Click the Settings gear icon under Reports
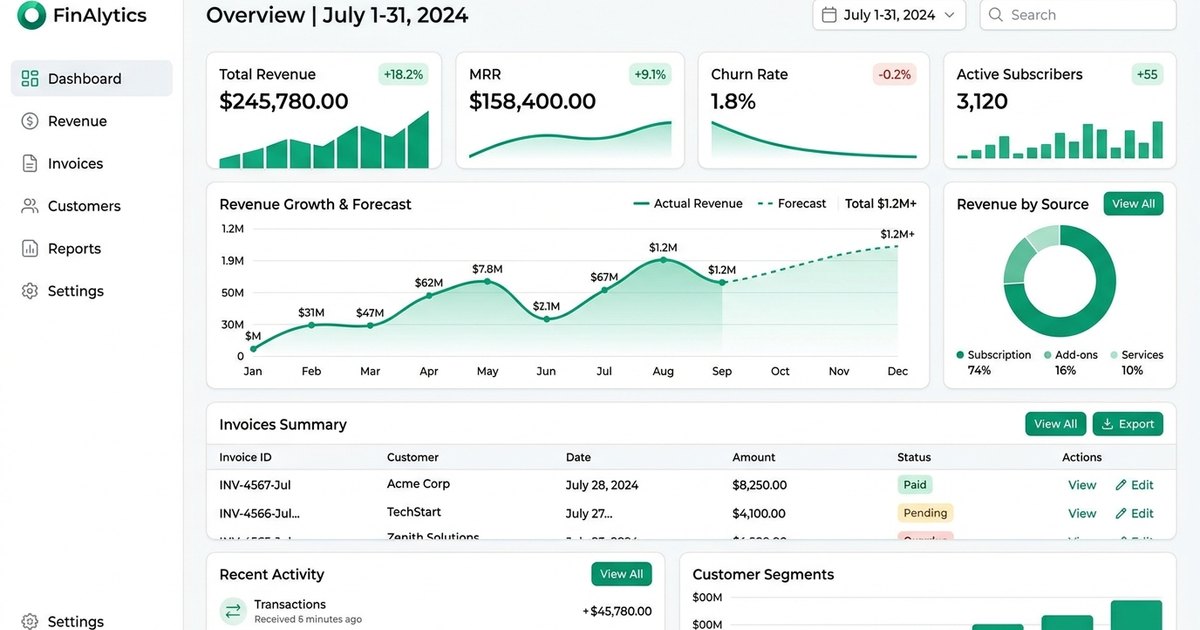1200x630 pixels. [30, 291]
